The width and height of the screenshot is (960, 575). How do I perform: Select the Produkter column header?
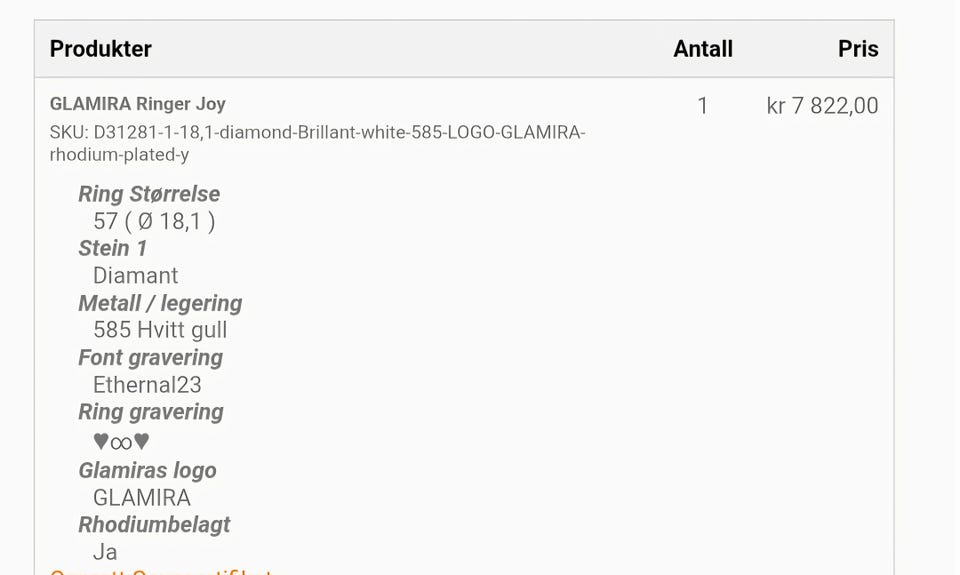[x=101, y=49]
